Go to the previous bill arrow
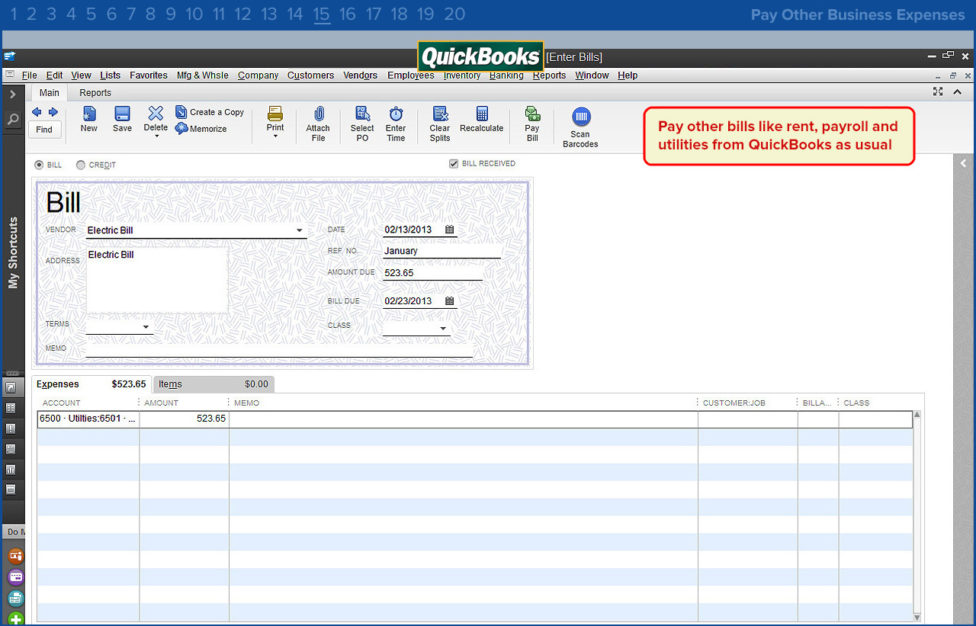976x626 pixels. coord(37,112)
